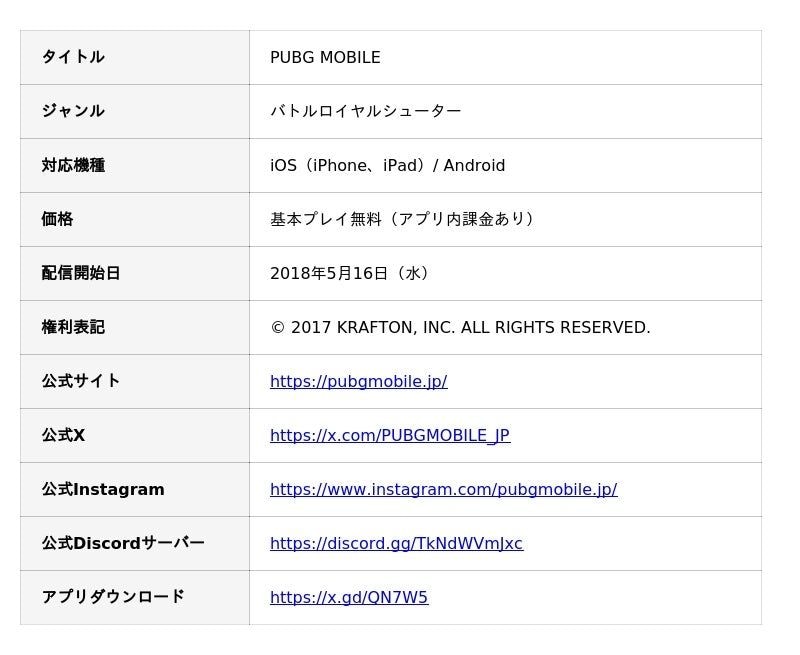Select the バトルロイヤルシューター genre text
Screen dimensions: 800x655
point(365,111)
